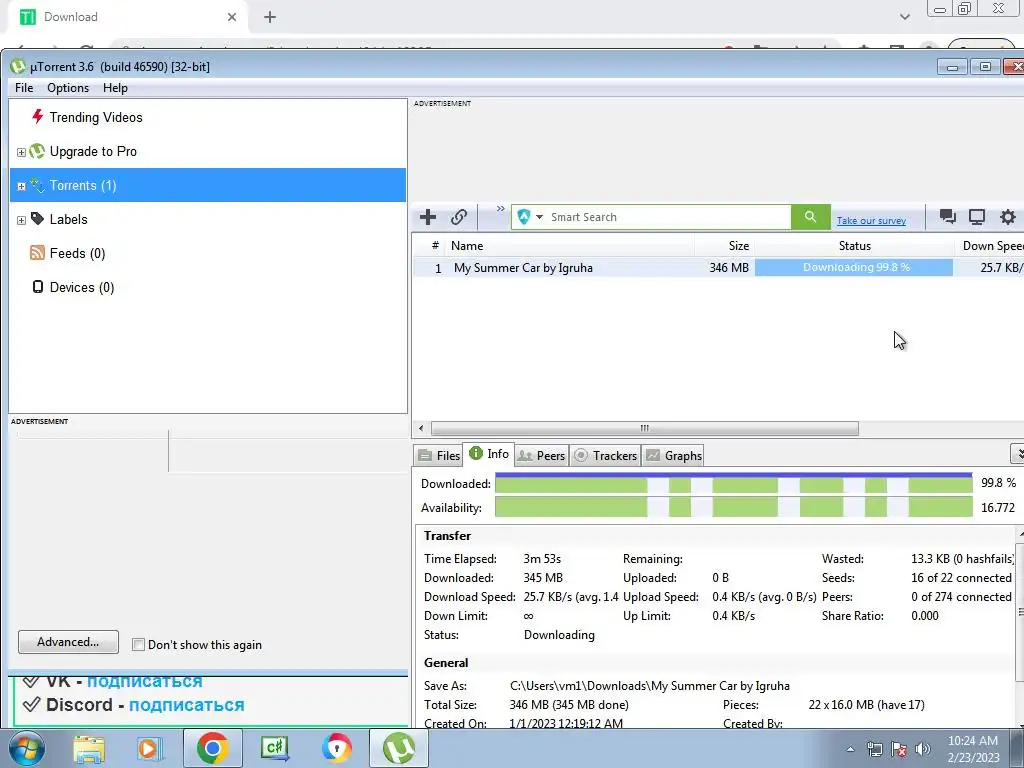Click the uTorrent taskbar icon
The width and height of the screenshot is (1024, 768).
click(x=399, y=748)
